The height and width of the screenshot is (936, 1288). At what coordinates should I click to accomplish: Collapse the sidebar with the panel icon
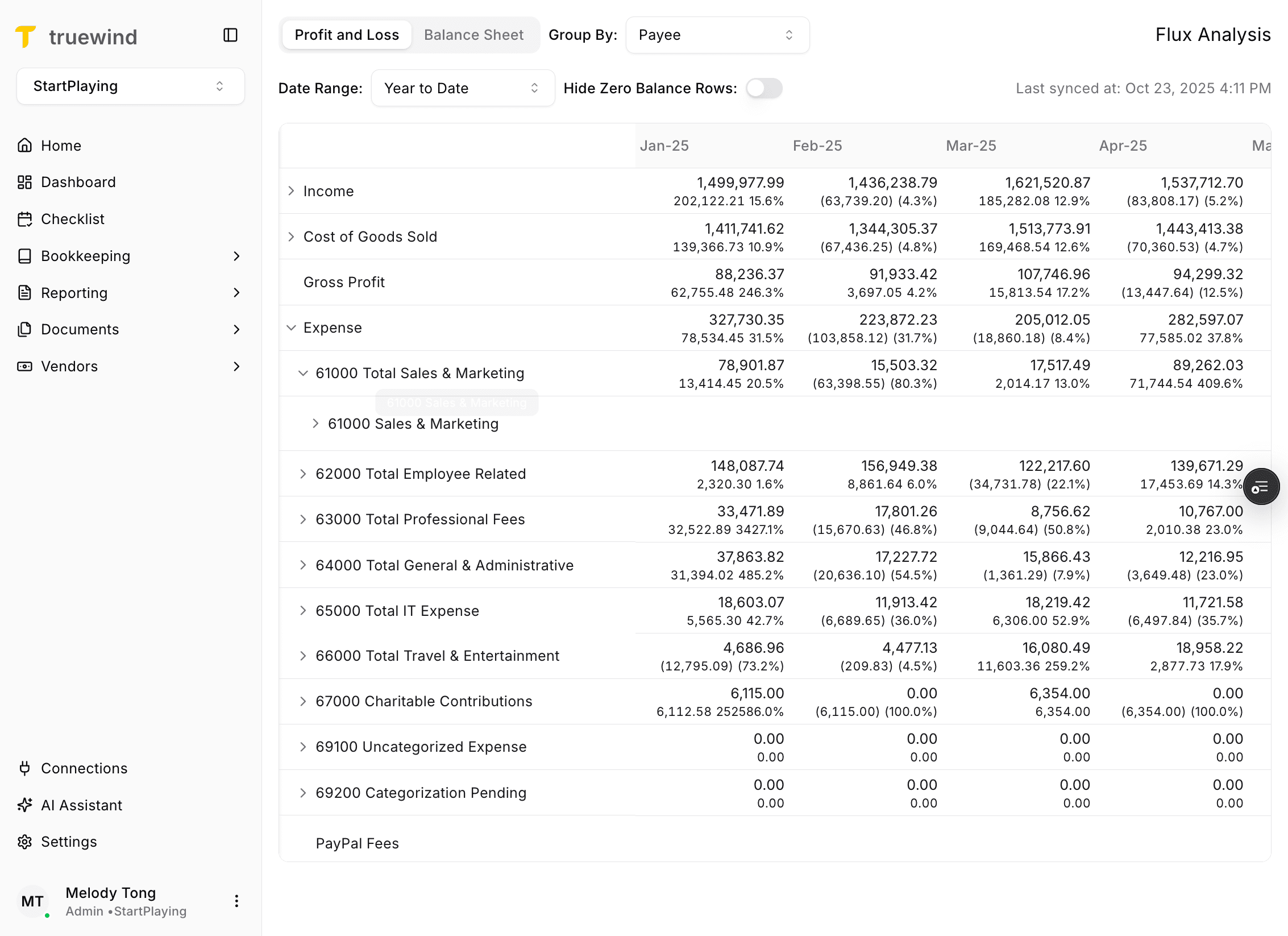pyautogui.click(x=230, y=35)
